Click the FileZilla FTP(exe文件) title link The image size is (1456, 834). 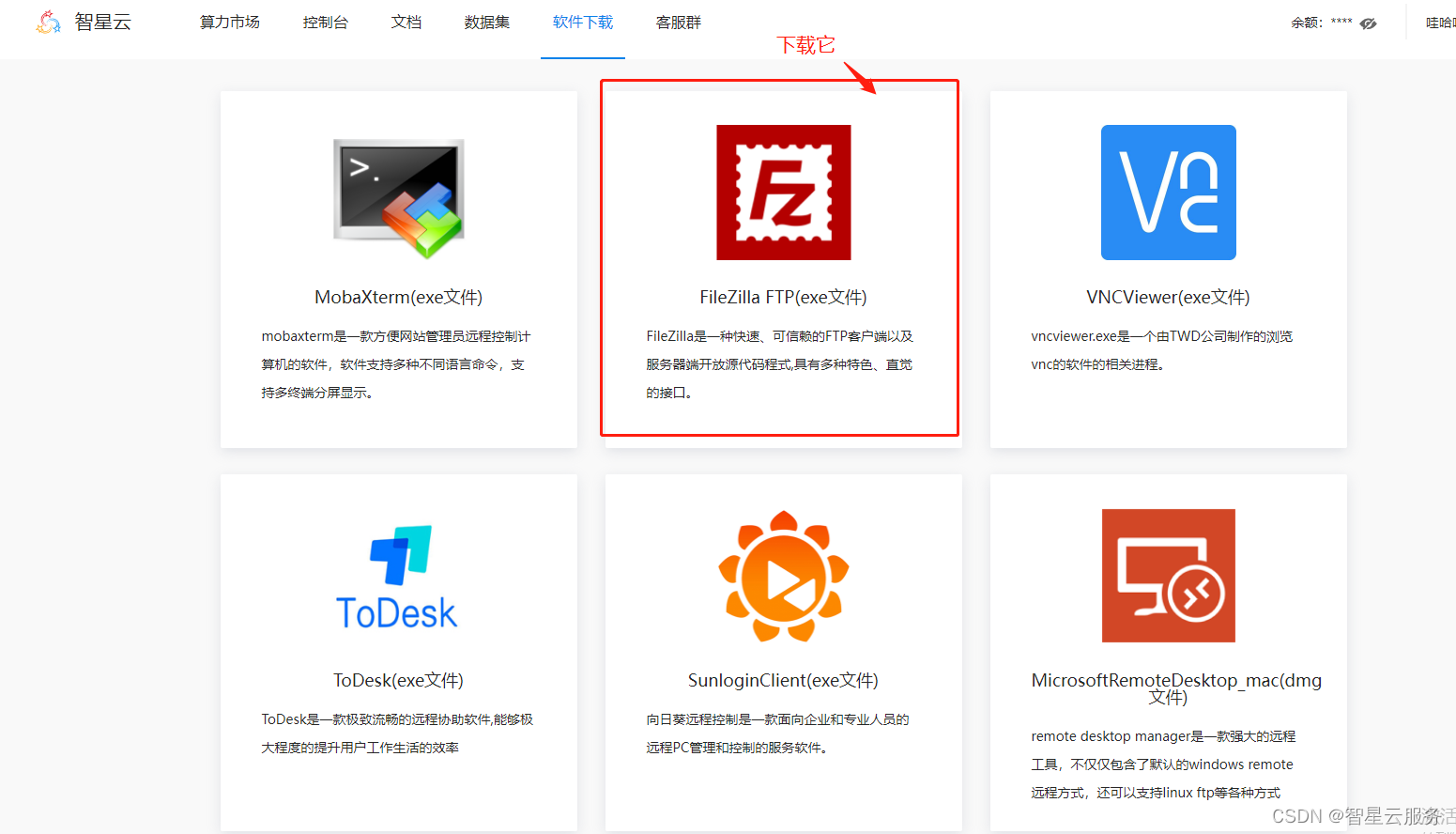[784, 298]
